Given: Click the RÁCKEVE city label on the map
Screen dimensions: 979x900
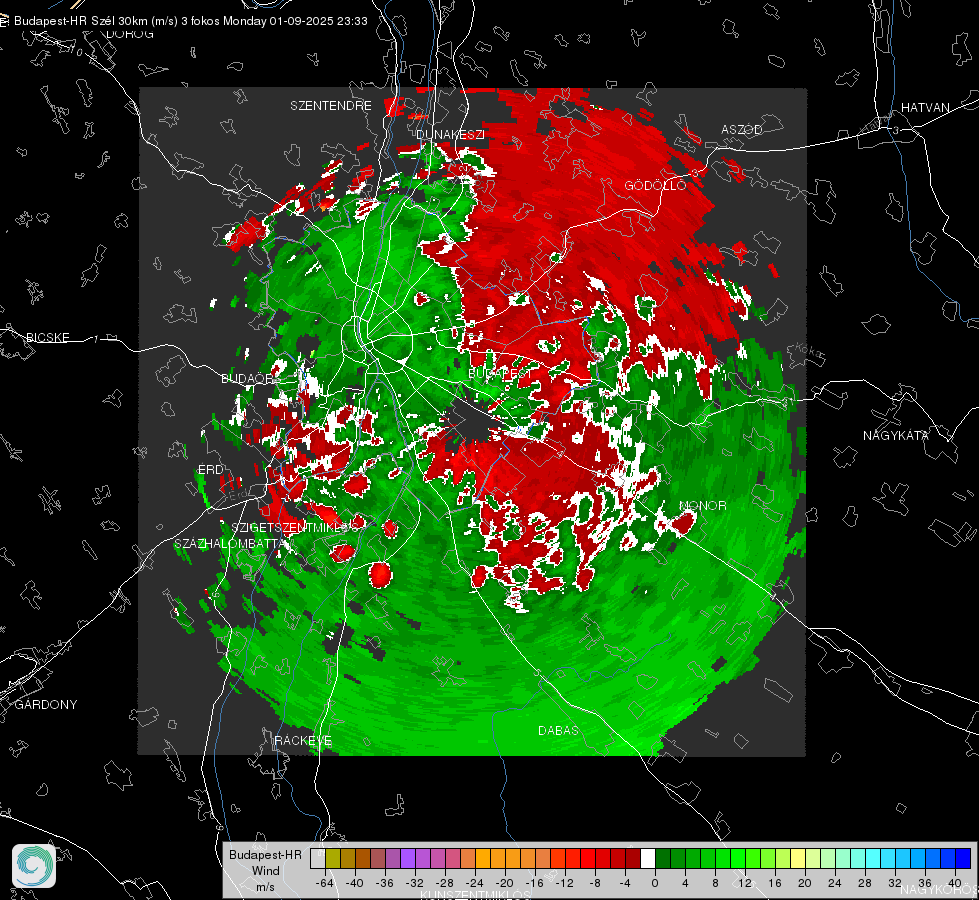Looking at the screenshot, I should (x=303, y=741).
